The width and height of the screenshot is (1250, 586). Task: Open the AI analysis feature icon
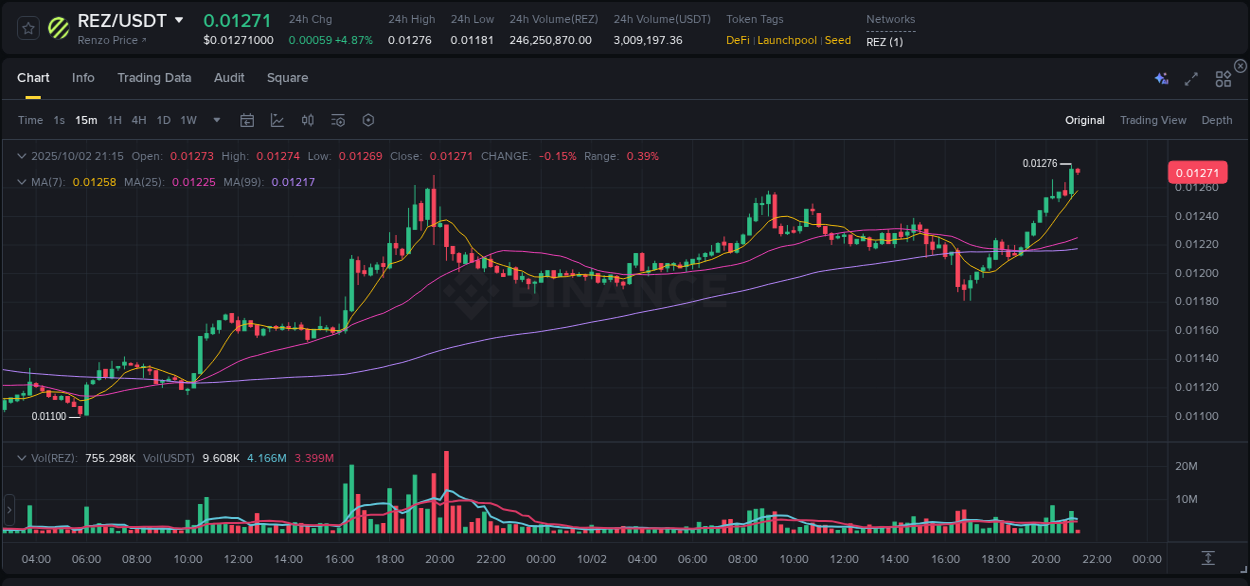[x=1160, y=78]
